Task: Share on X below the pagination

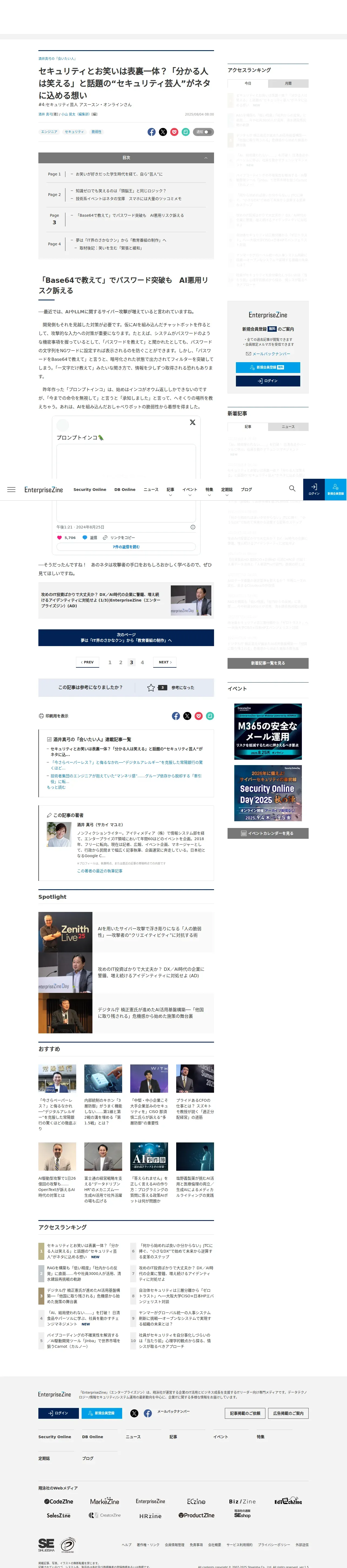Action: coord(187,716)
